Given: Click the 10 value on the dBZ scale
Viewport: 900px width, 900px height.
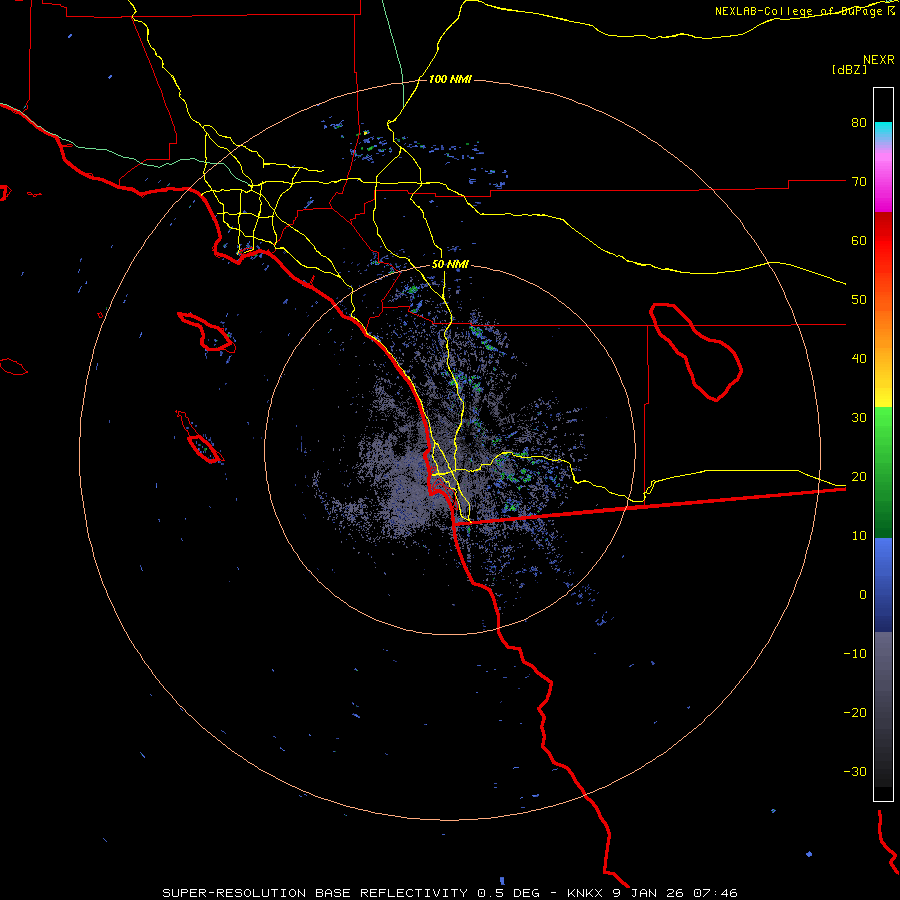Looking at the screenshot, I should click(x=859, y=536).
